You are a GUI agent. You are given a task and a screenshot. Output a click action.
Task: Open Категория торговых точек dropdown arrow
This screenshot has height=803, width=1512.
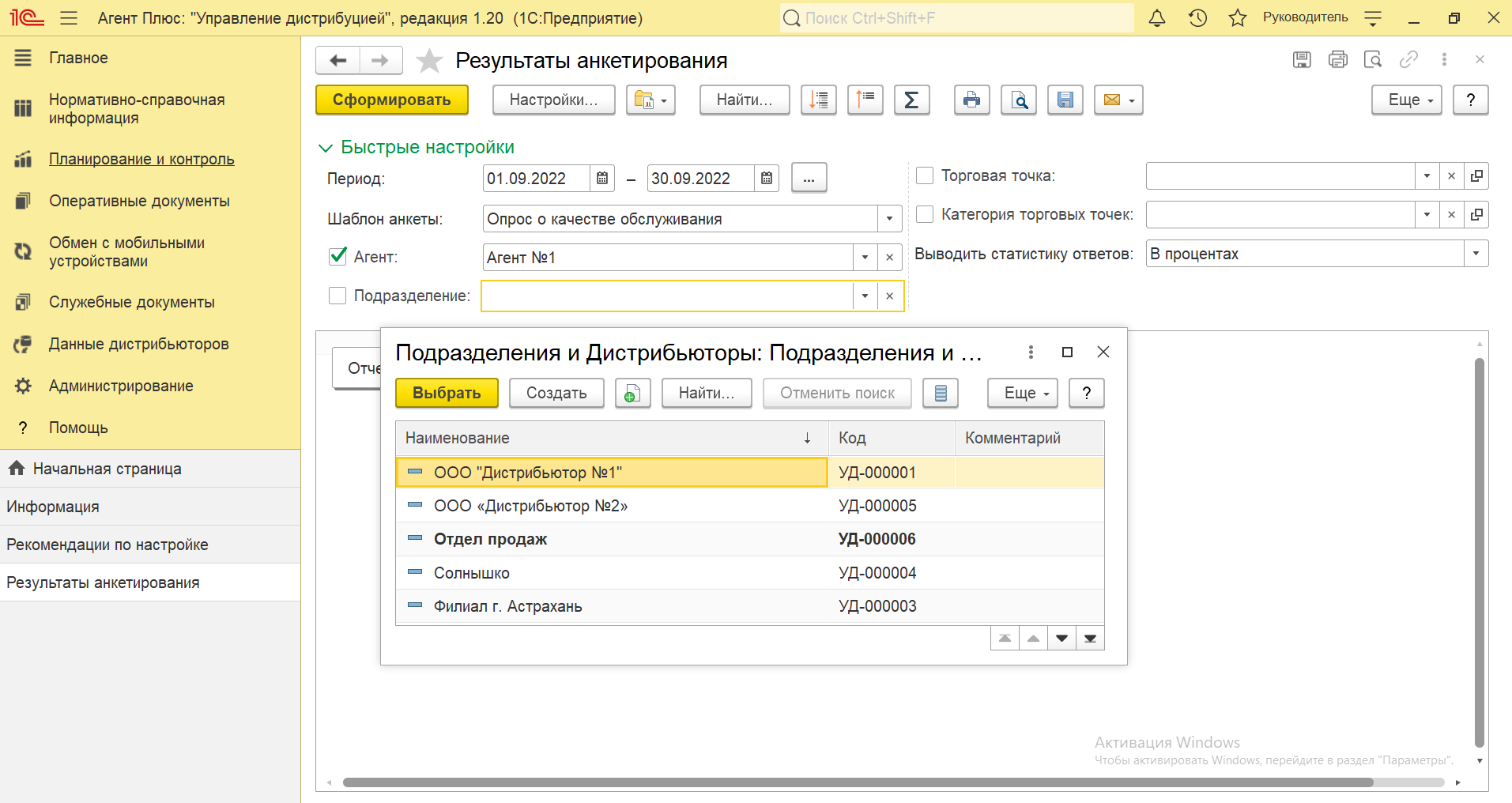point(1427,215)
